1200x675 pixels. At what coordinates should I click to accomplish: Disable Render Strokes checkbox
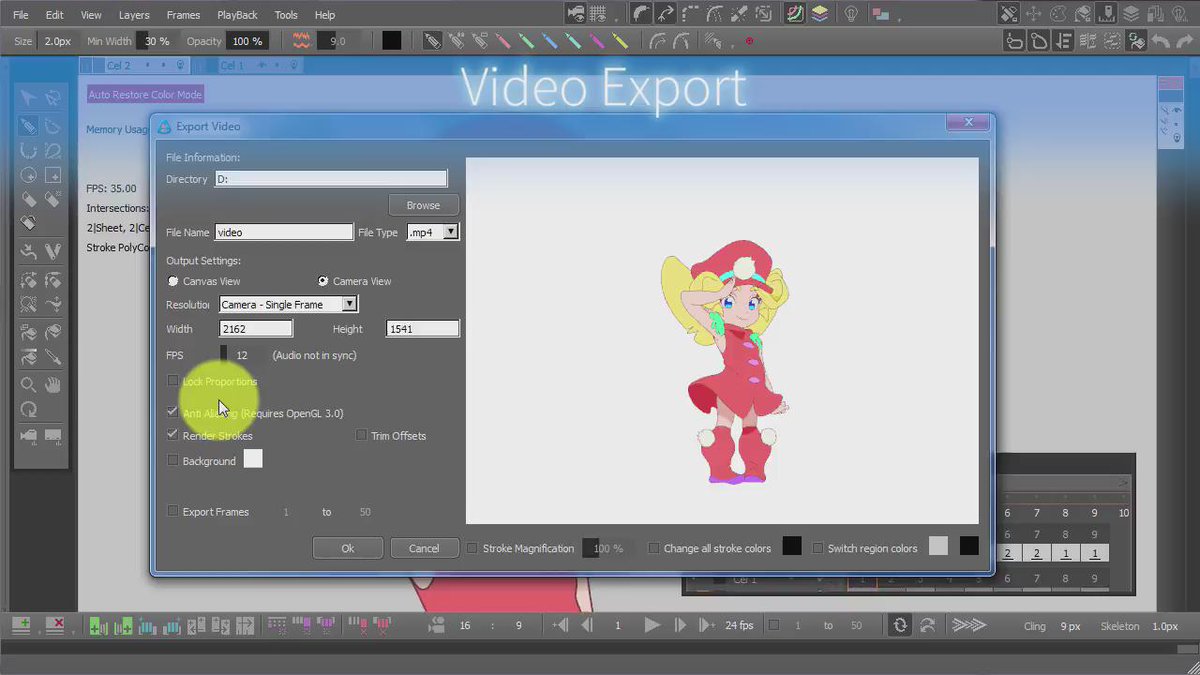coord(173,435)
